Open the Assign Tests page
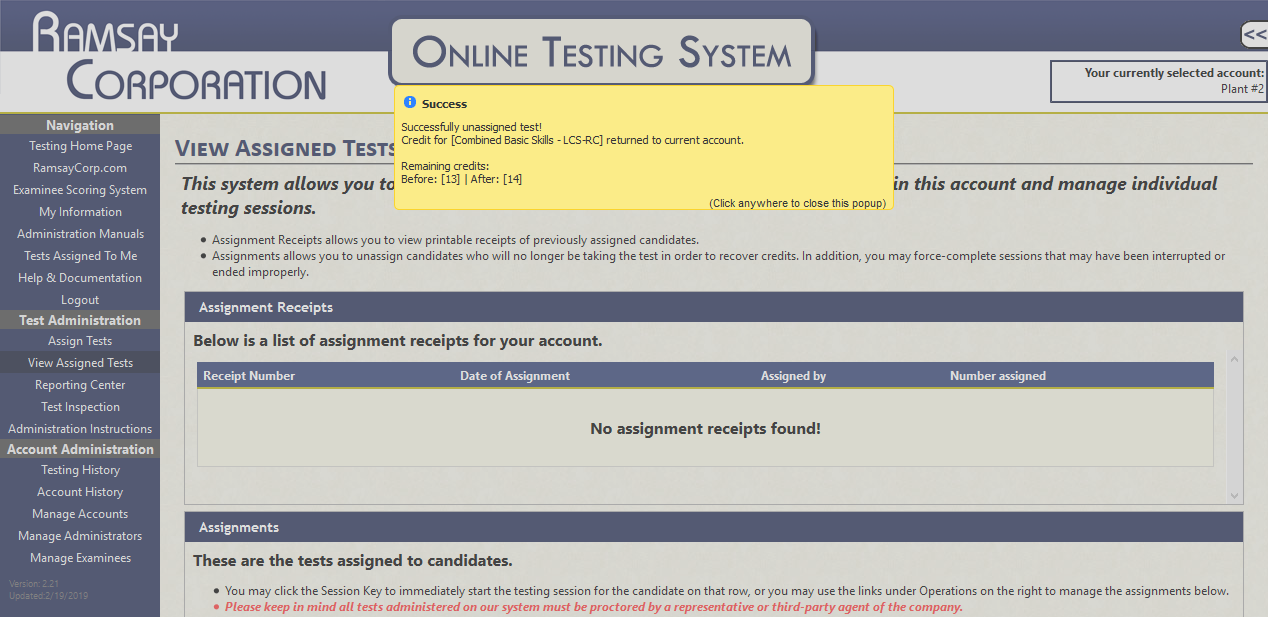Screen dimensions: 1268x617 [x=80, y=341]
